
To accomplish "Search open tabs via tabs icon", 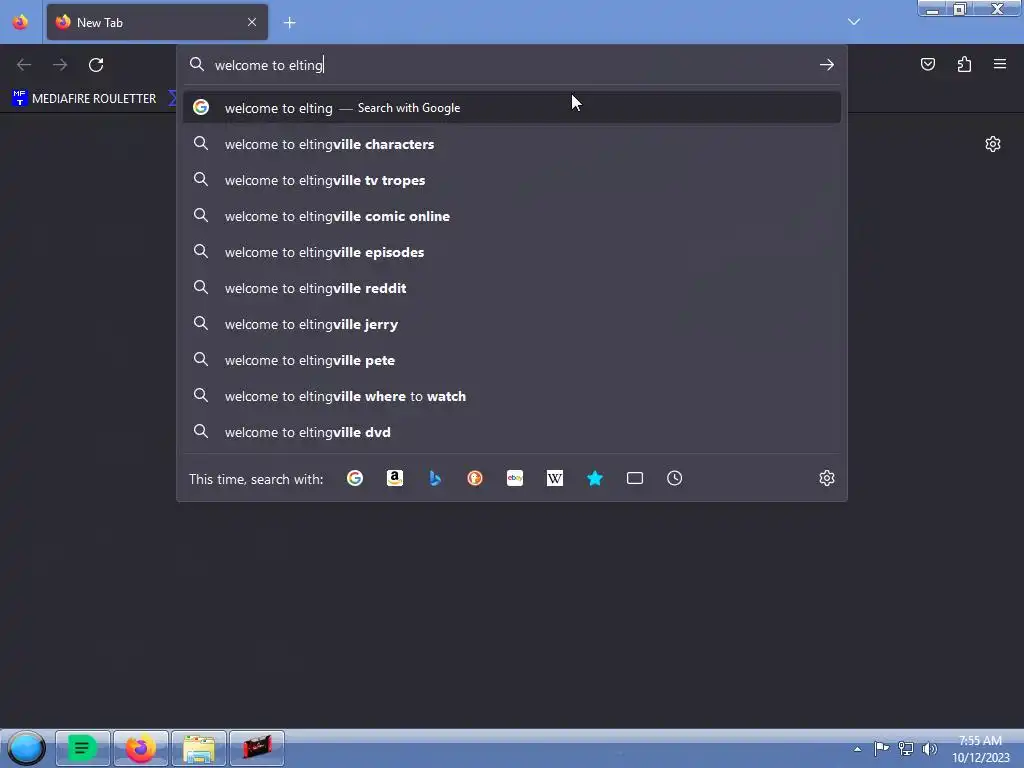I will tap(635, 478).
